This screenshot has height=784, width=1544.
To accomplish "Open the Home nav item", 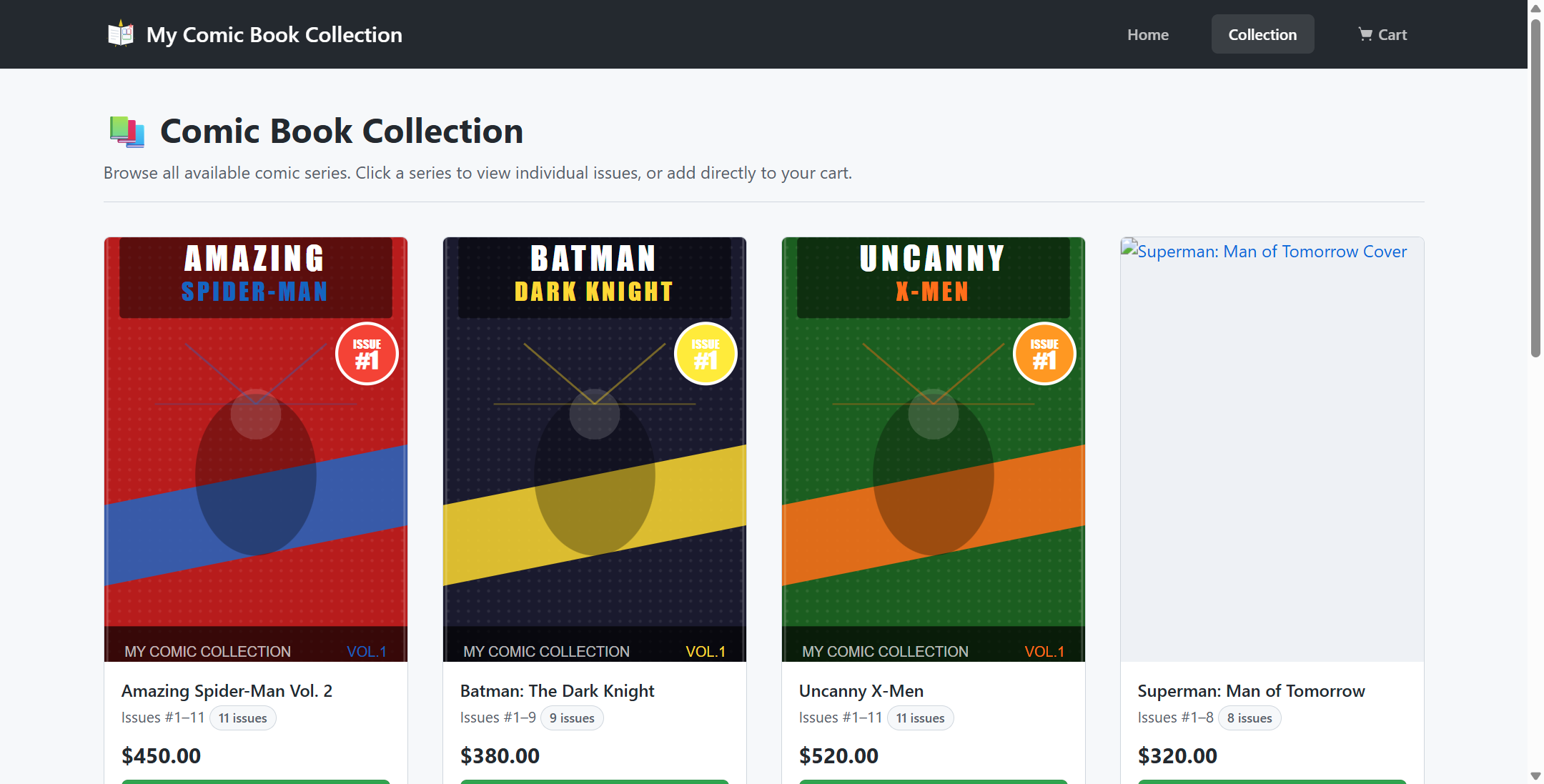I will click(x=1147, y=34).
